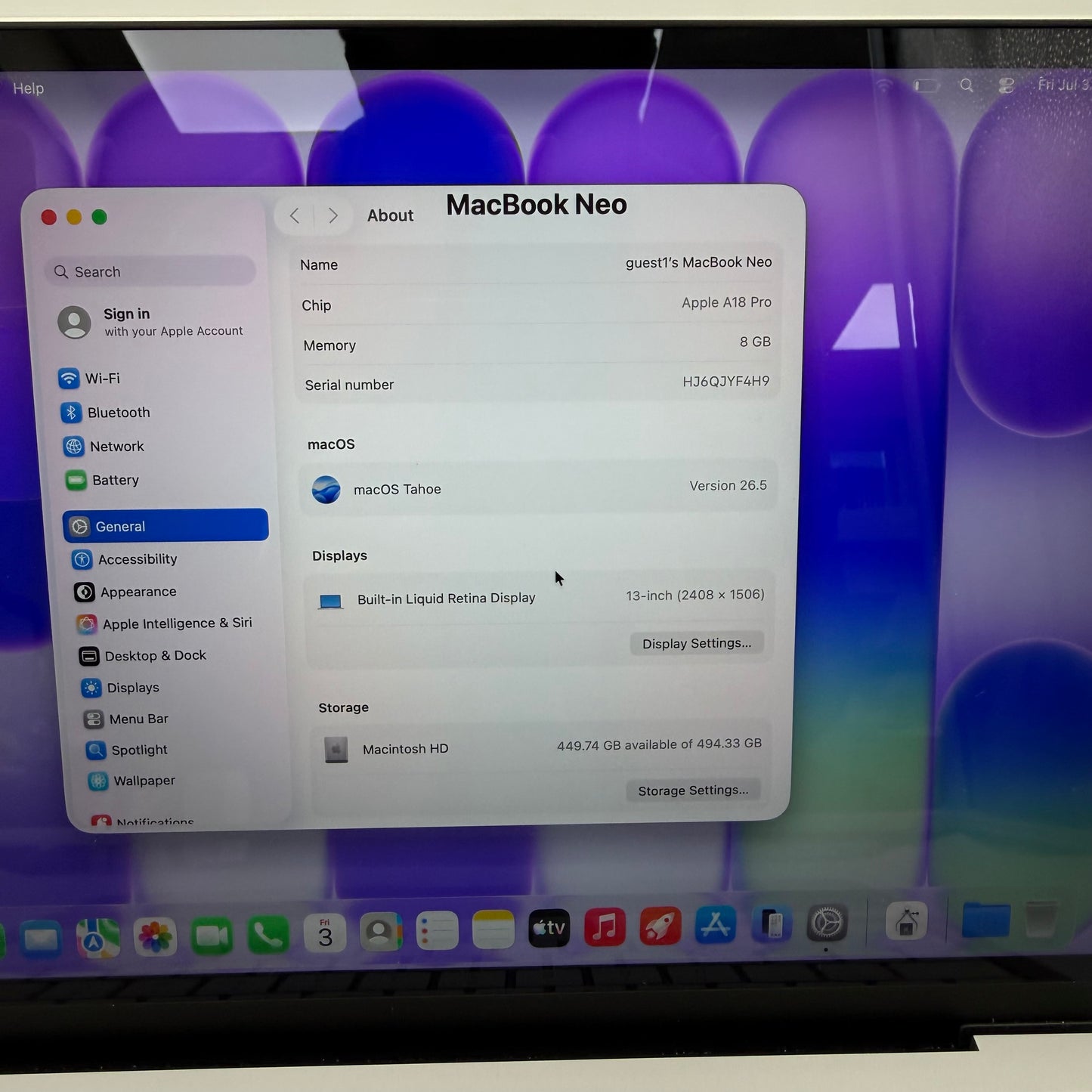This screenshot has height=1092, width=1092.
Task: Open the blue folder in Dock
Action: [x=986, y=920]
